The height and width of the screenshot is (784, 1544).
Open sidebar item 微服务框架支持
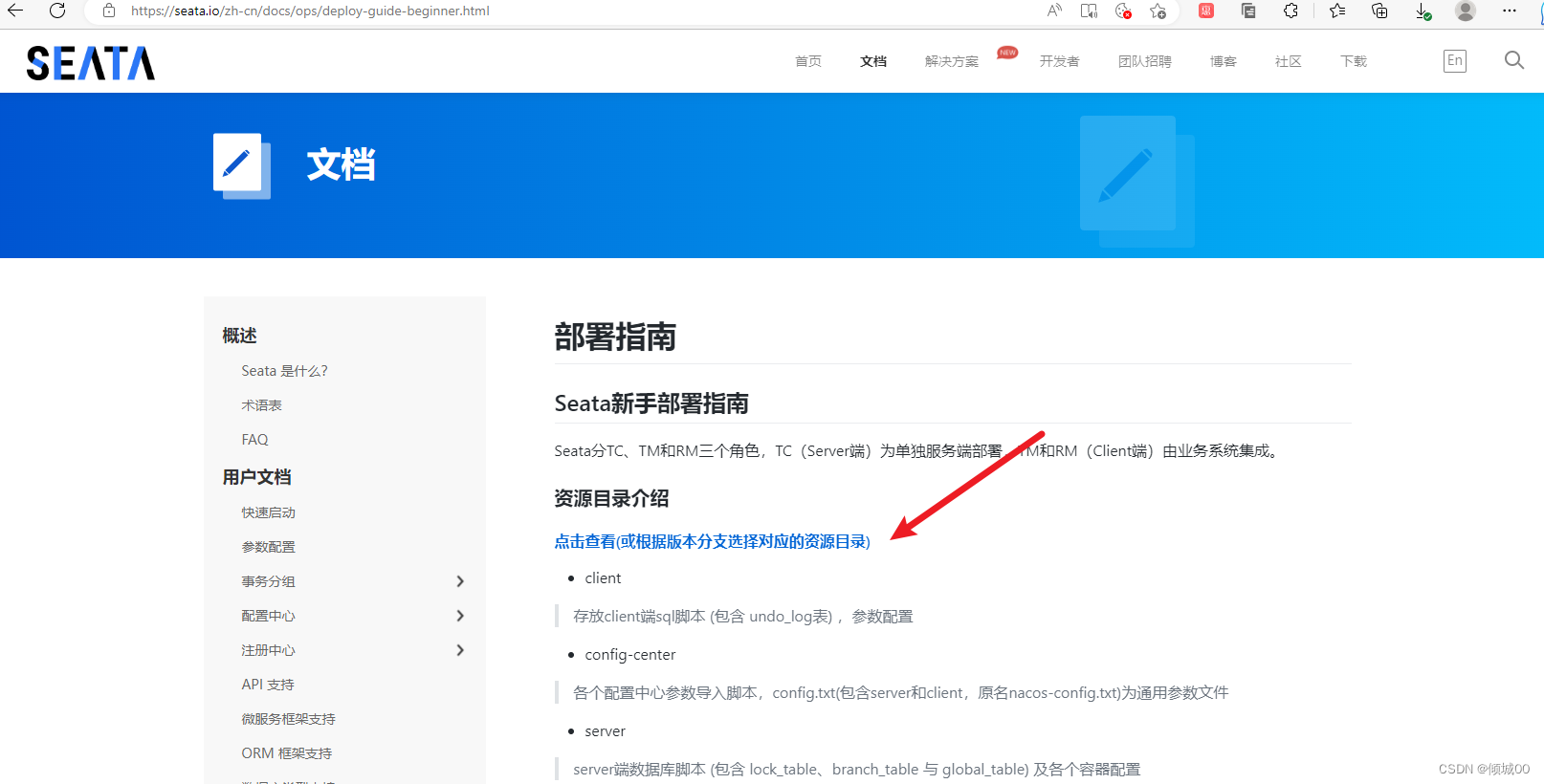click(288, 719)
